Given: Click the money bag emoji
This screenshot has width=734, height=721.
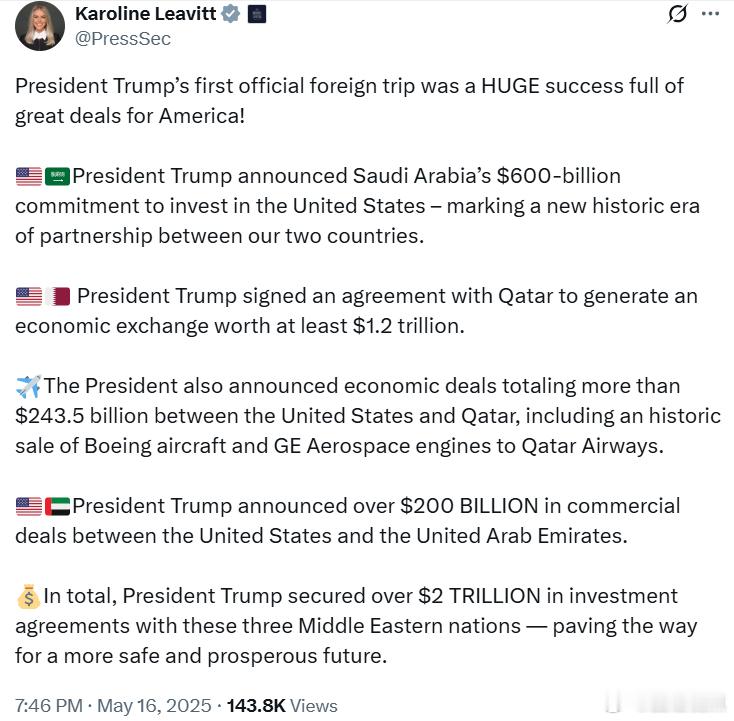Looking at the screenshot, I should (28, 597).
